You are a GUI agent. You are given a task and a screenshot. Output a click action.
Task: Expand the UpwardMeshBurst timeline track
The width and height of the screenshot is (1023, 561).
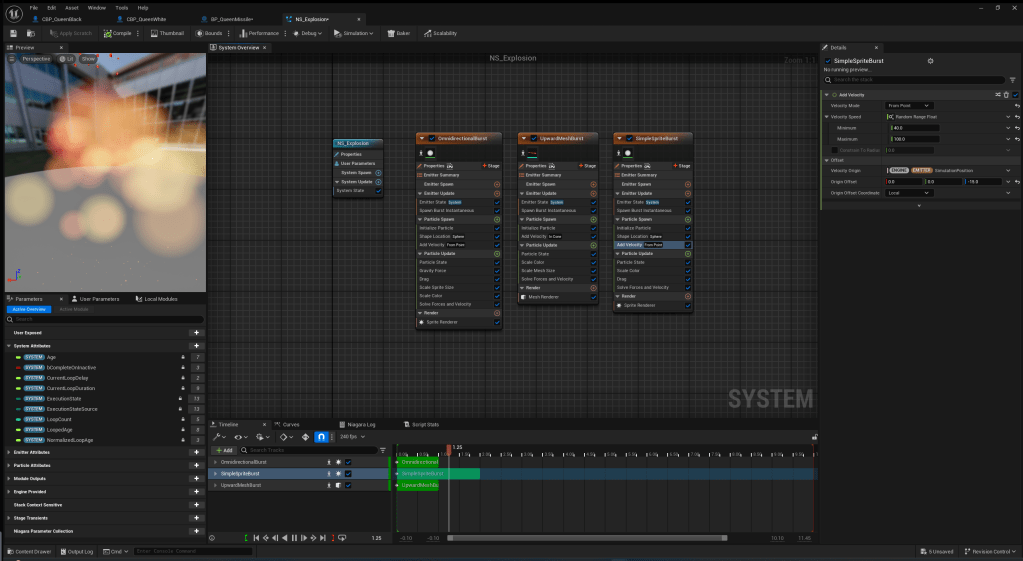[215, 485]
